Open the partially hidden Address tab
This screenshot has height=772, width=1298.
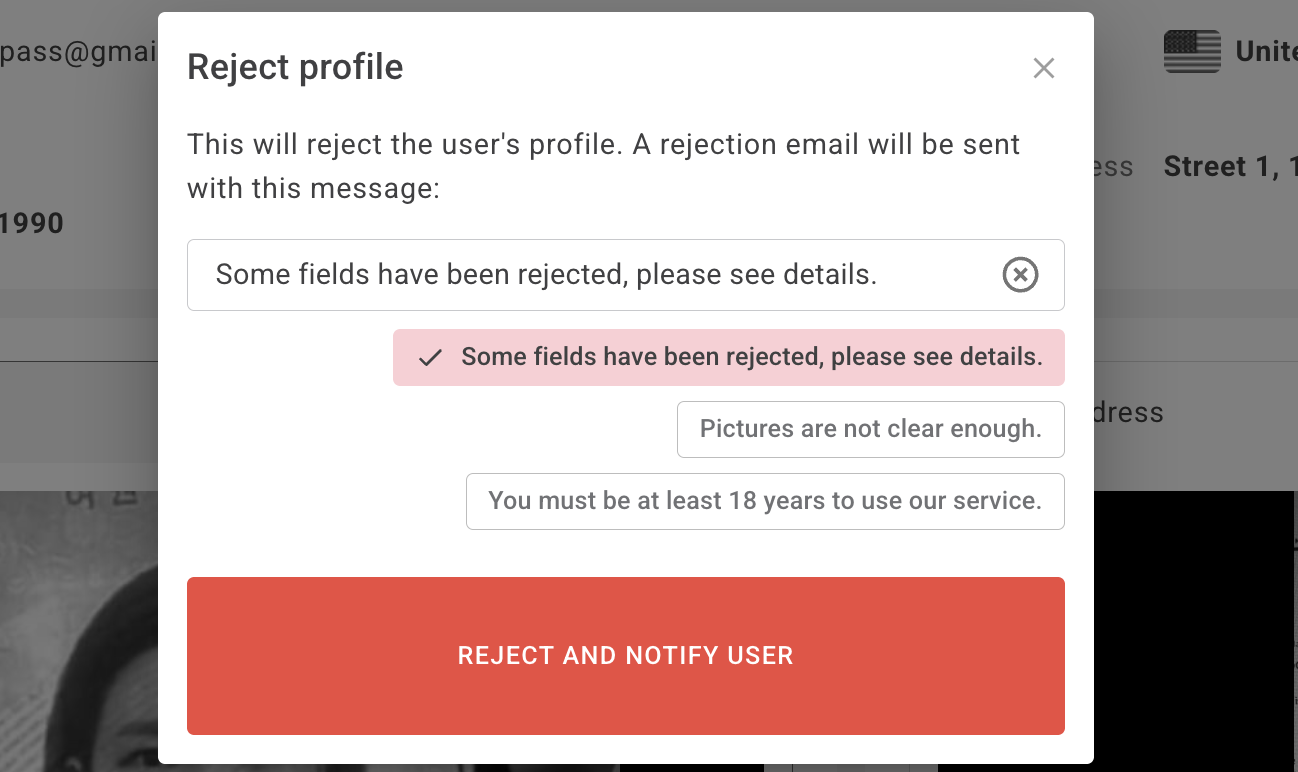pyautogui.click(x=1128, y=412)
